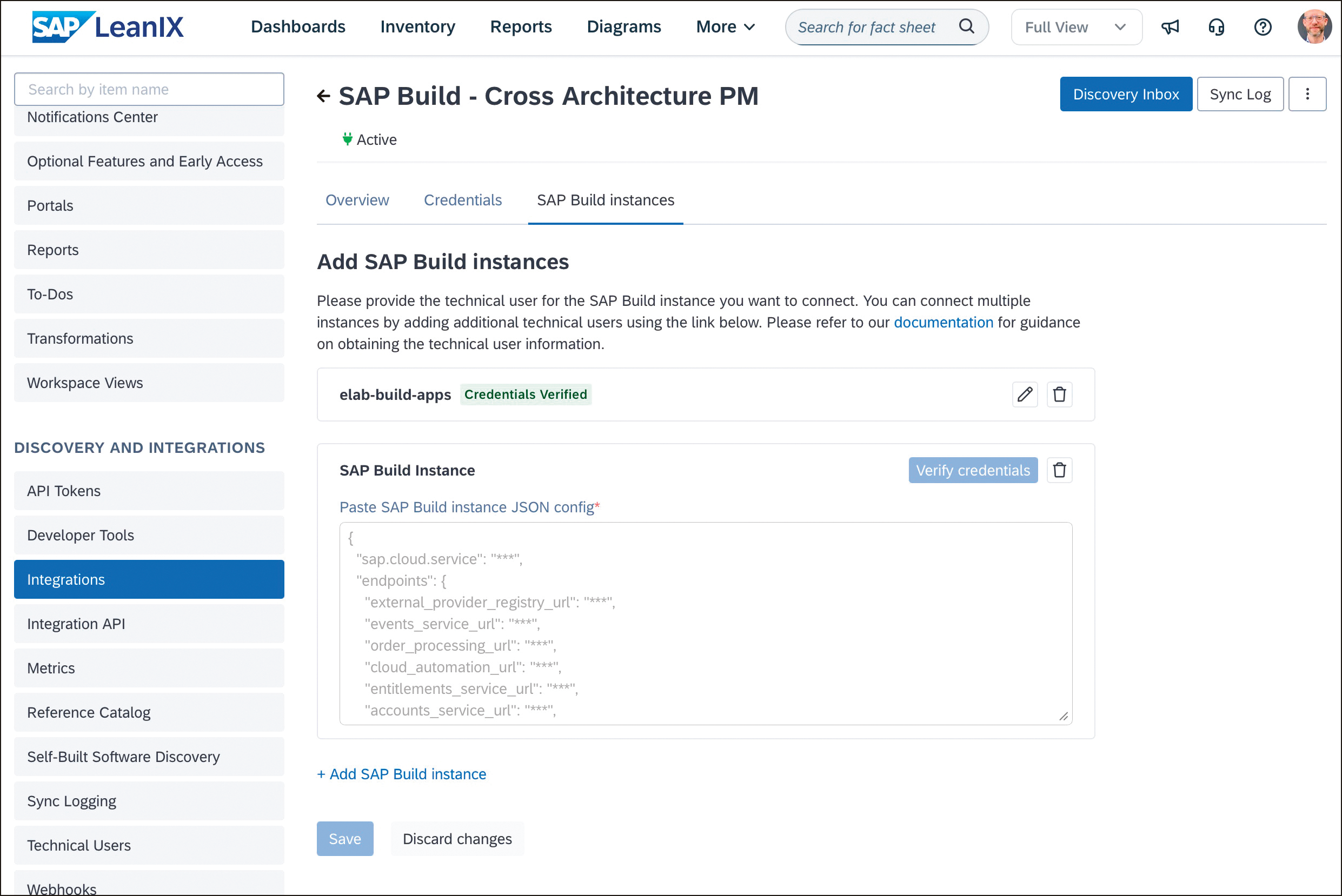This screenshot has height=896, width=1342.
Task: Click the Credentials Verified badge
Action: pyautogui.click(x=525, y=394)
